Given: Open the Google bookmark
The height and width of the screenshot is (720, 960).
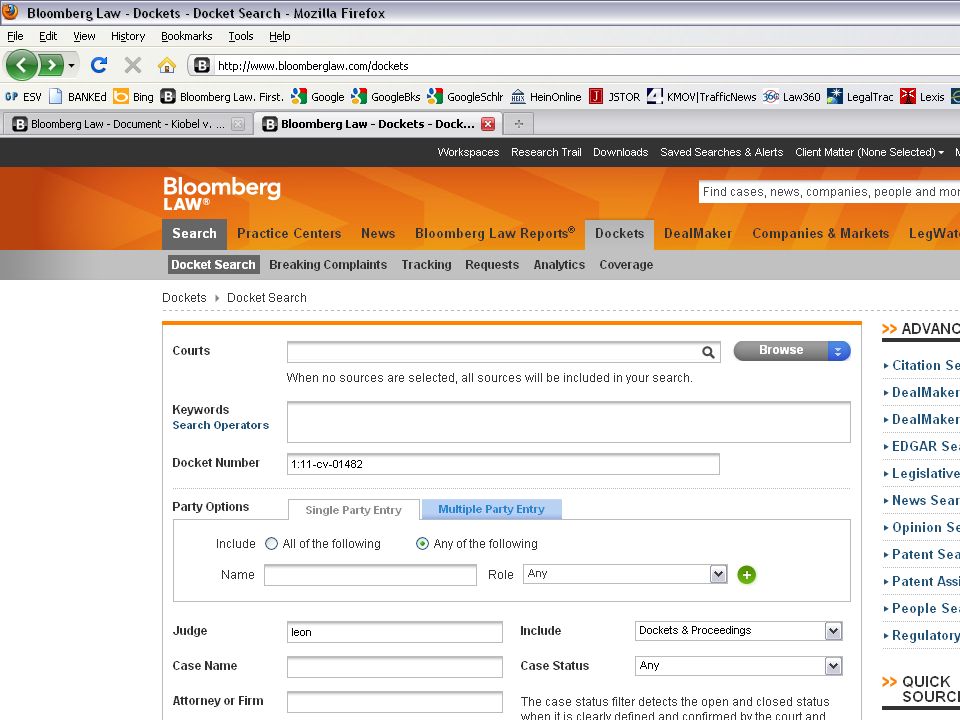Looking at the screenshot, I should tap(318, 97).
